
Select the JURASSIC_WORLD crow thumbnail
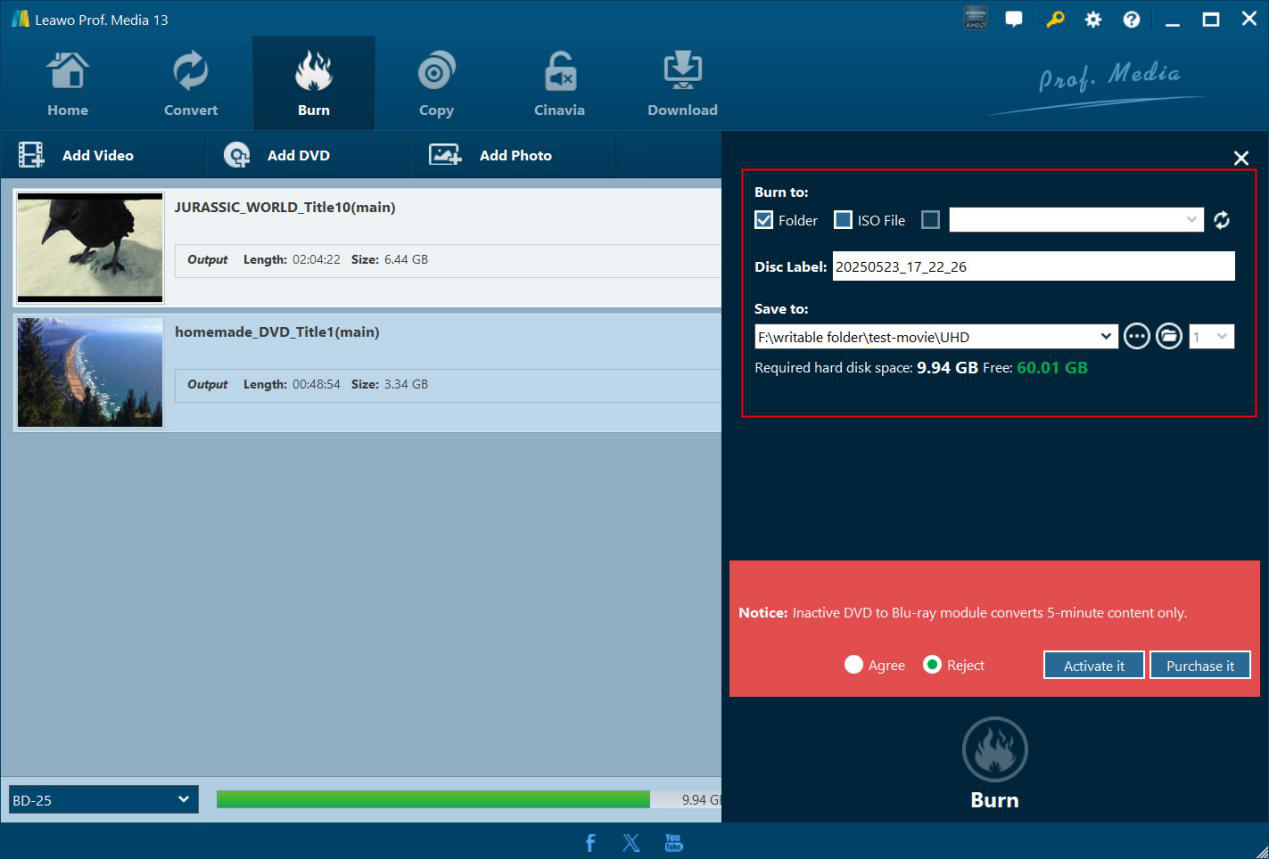[x=90, y=247]
